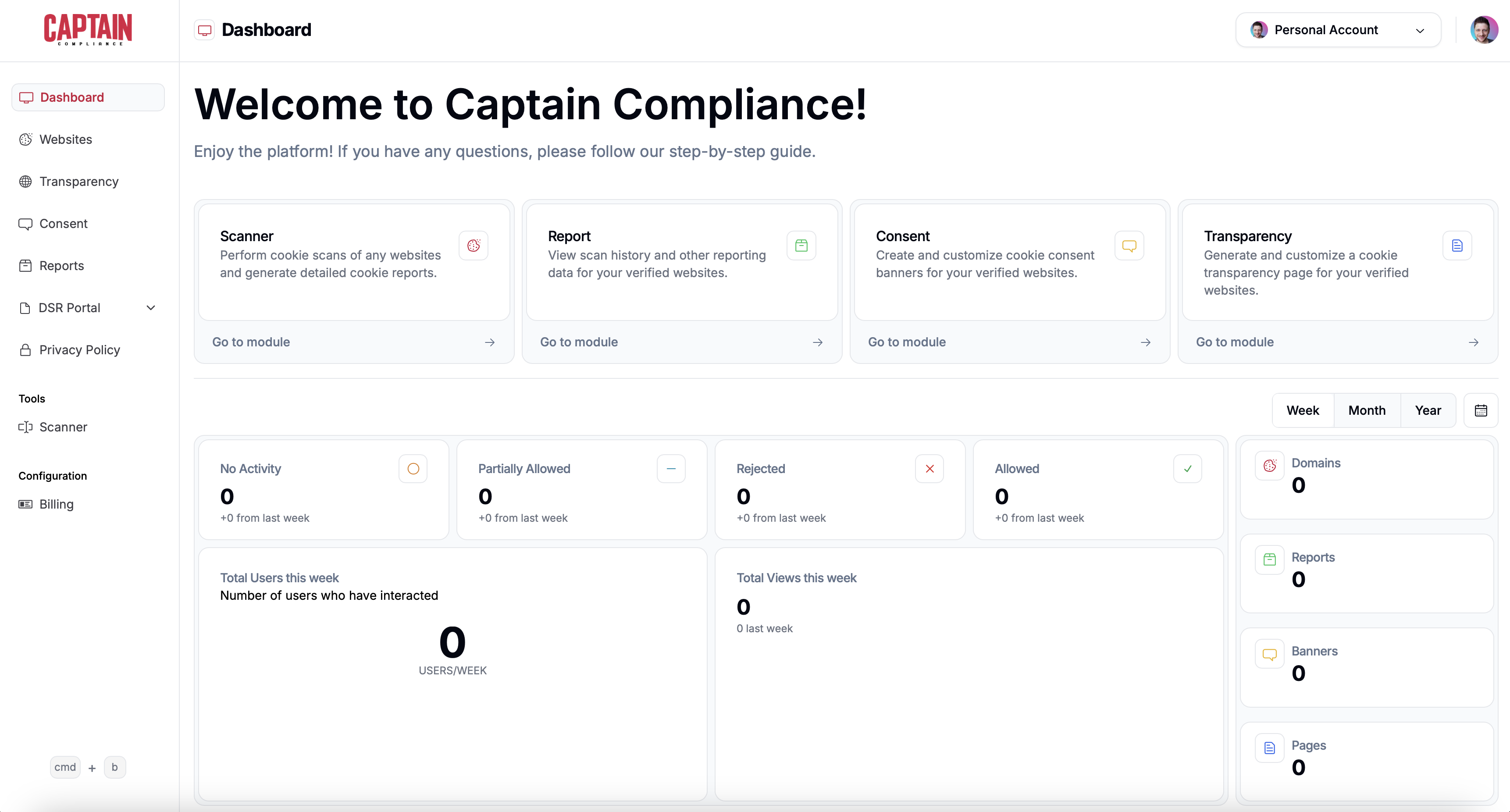Click the No Activity circle icon
This screenshot has width=1510, height=812.
click(413, 468)
